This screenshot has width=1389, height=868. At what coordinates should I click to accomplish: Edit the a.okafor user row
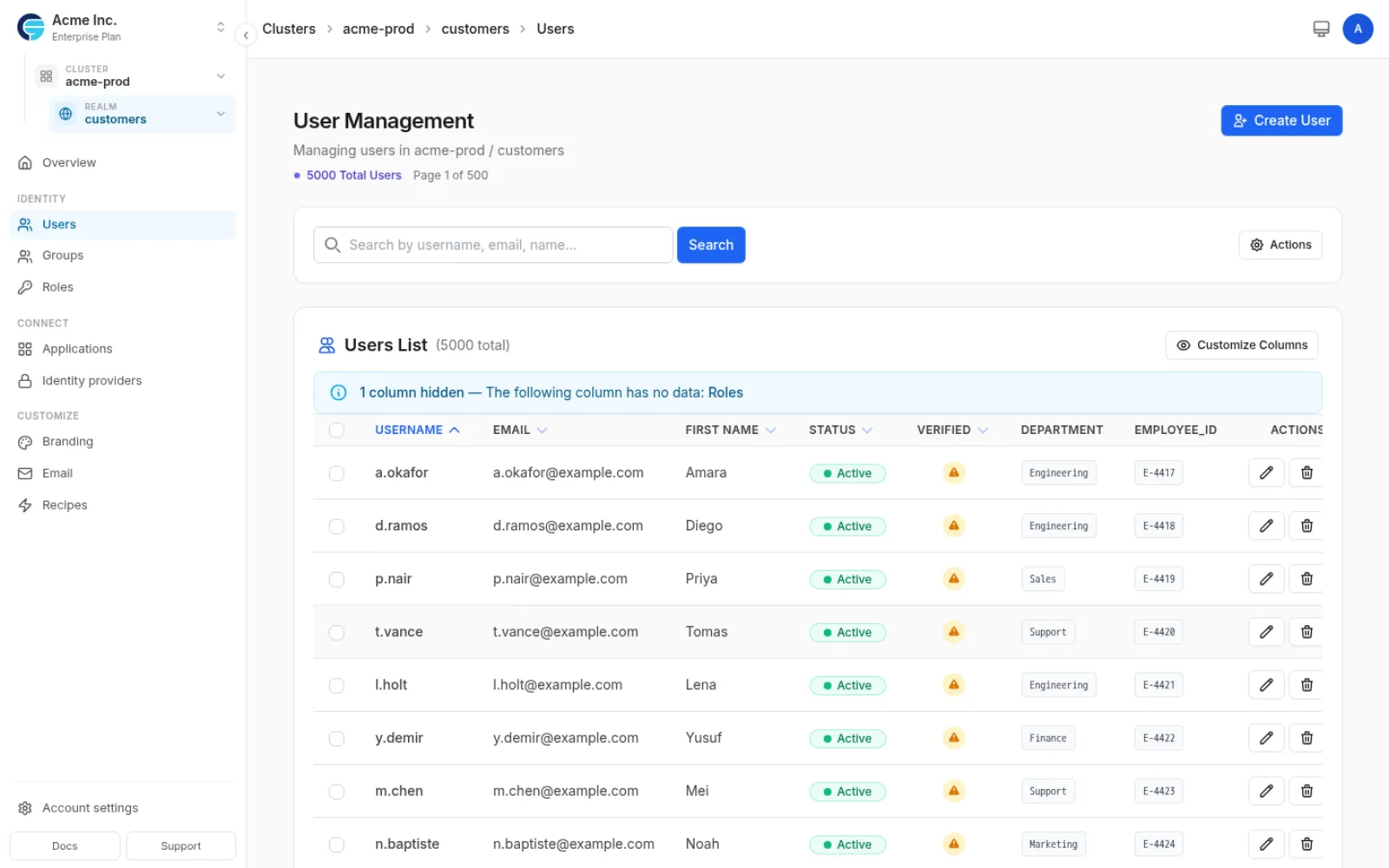click(x=1266, y=473)
